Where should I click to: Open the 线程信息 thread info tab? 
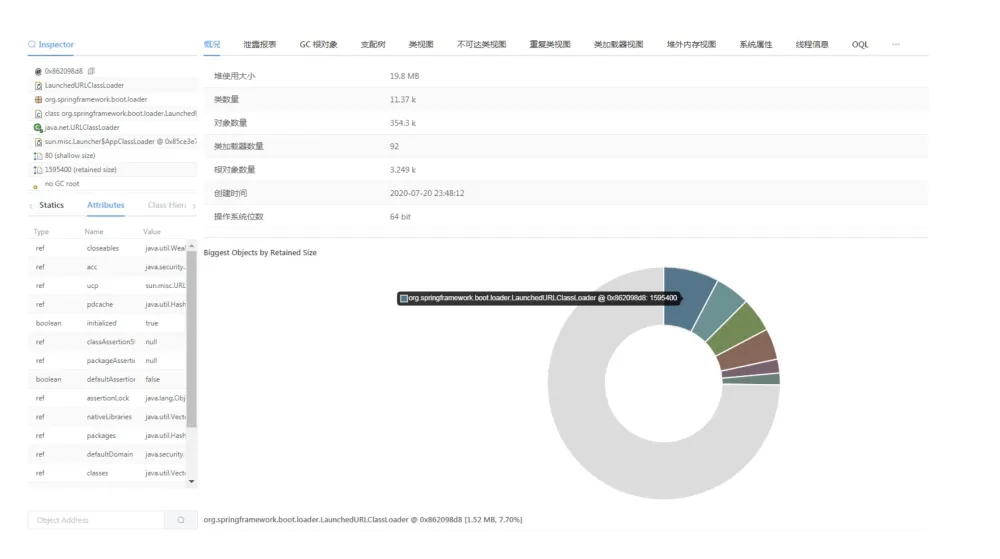pos(812,45)
